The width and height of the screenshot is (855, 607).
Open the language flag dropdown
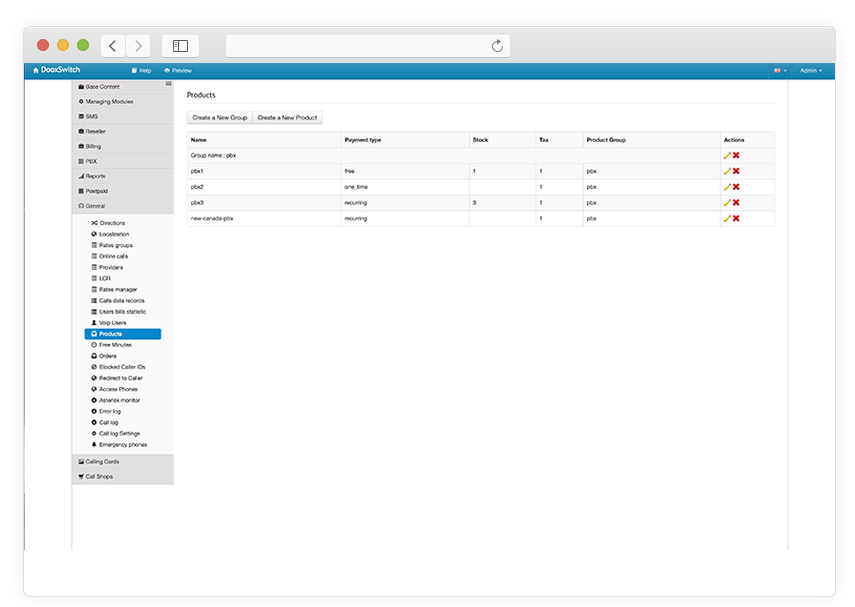(x=780, y=71)
